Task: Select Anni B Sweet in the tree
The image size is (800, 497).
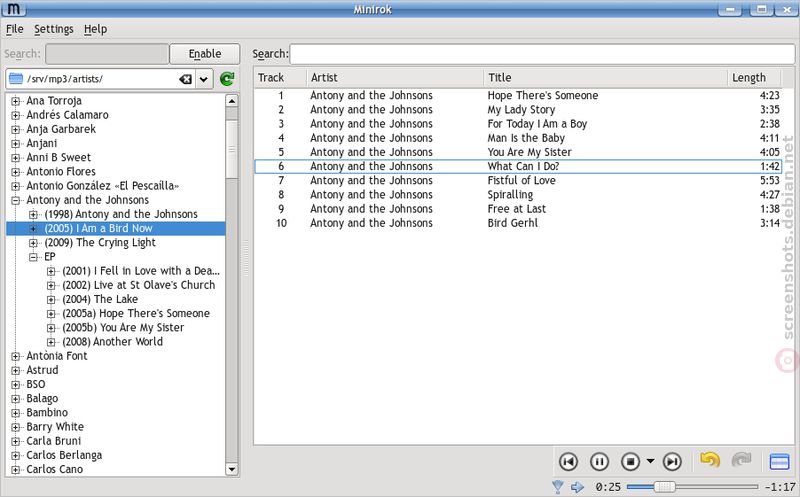Action: click(x=59, y=158)
